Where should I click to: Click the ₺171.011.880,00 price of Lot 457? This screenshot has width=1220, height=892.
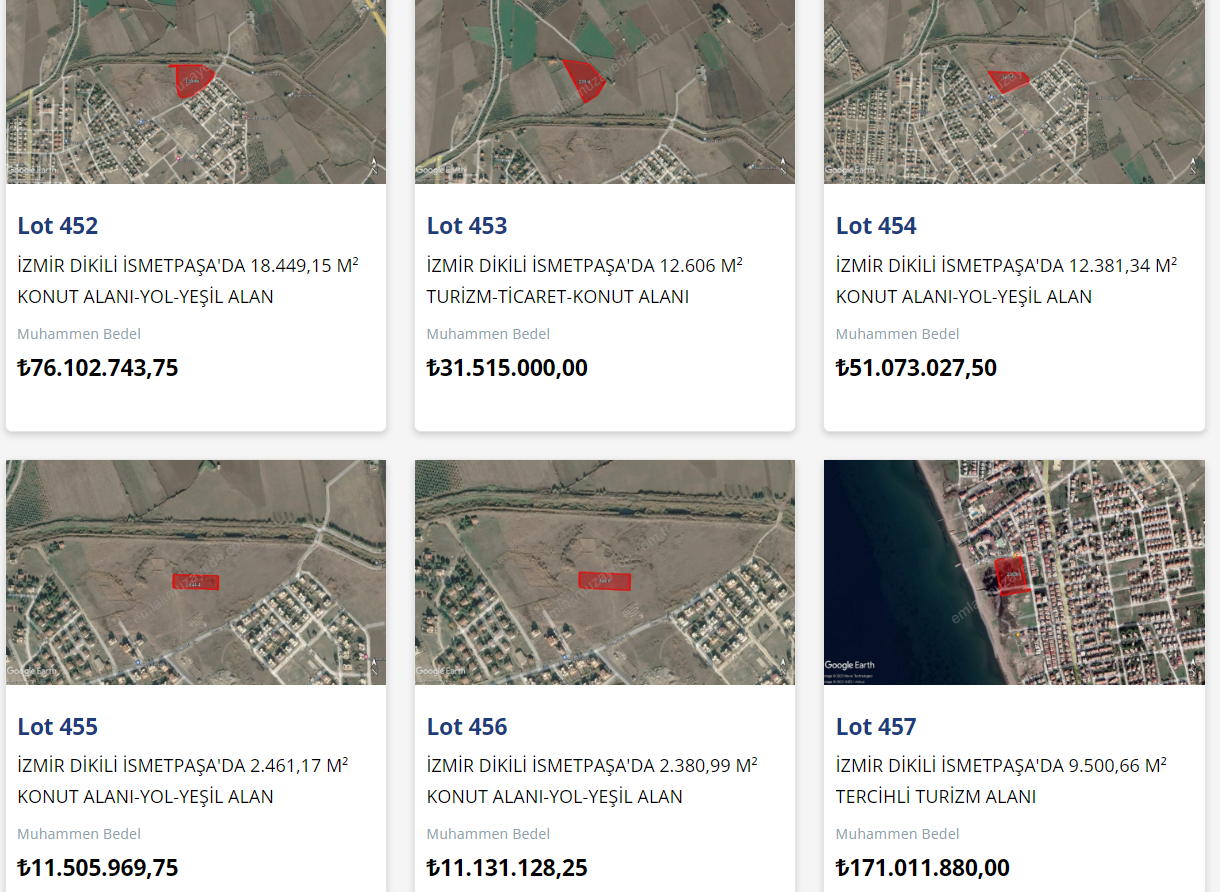[923, 868]
